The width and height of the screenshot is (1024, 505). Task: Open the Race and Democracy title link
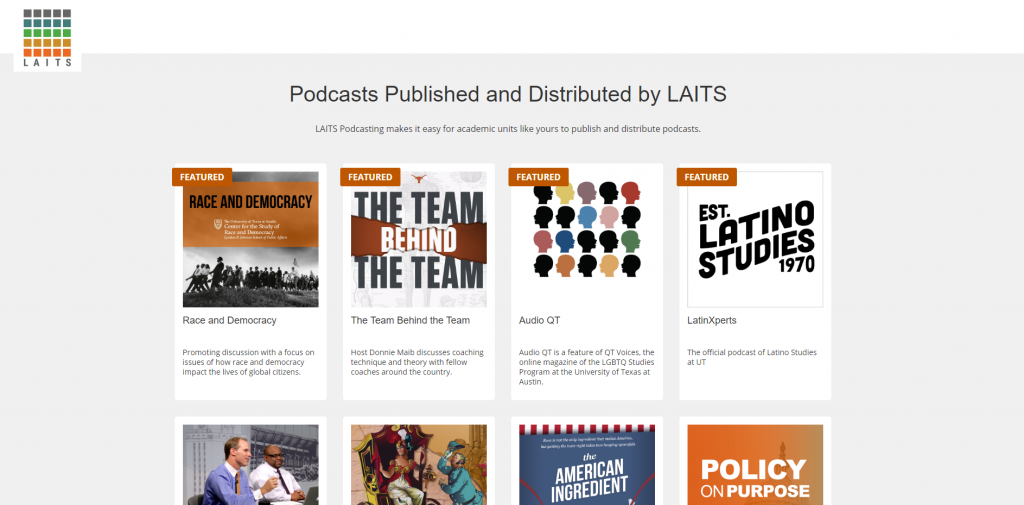[229, 320]
